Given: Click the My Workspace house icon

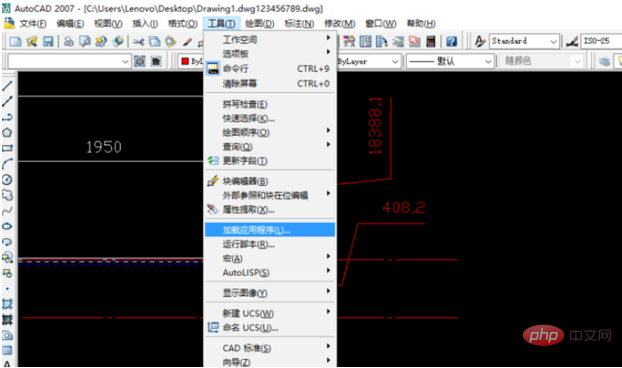Looking at the screenshot, I should (156, 61).
